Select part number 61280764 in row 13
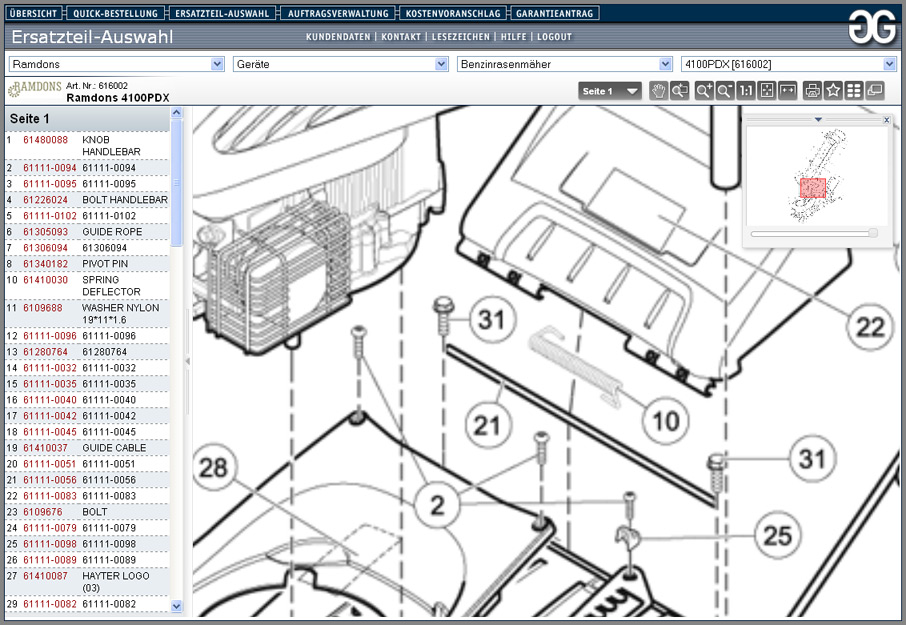 coord(45,352)
